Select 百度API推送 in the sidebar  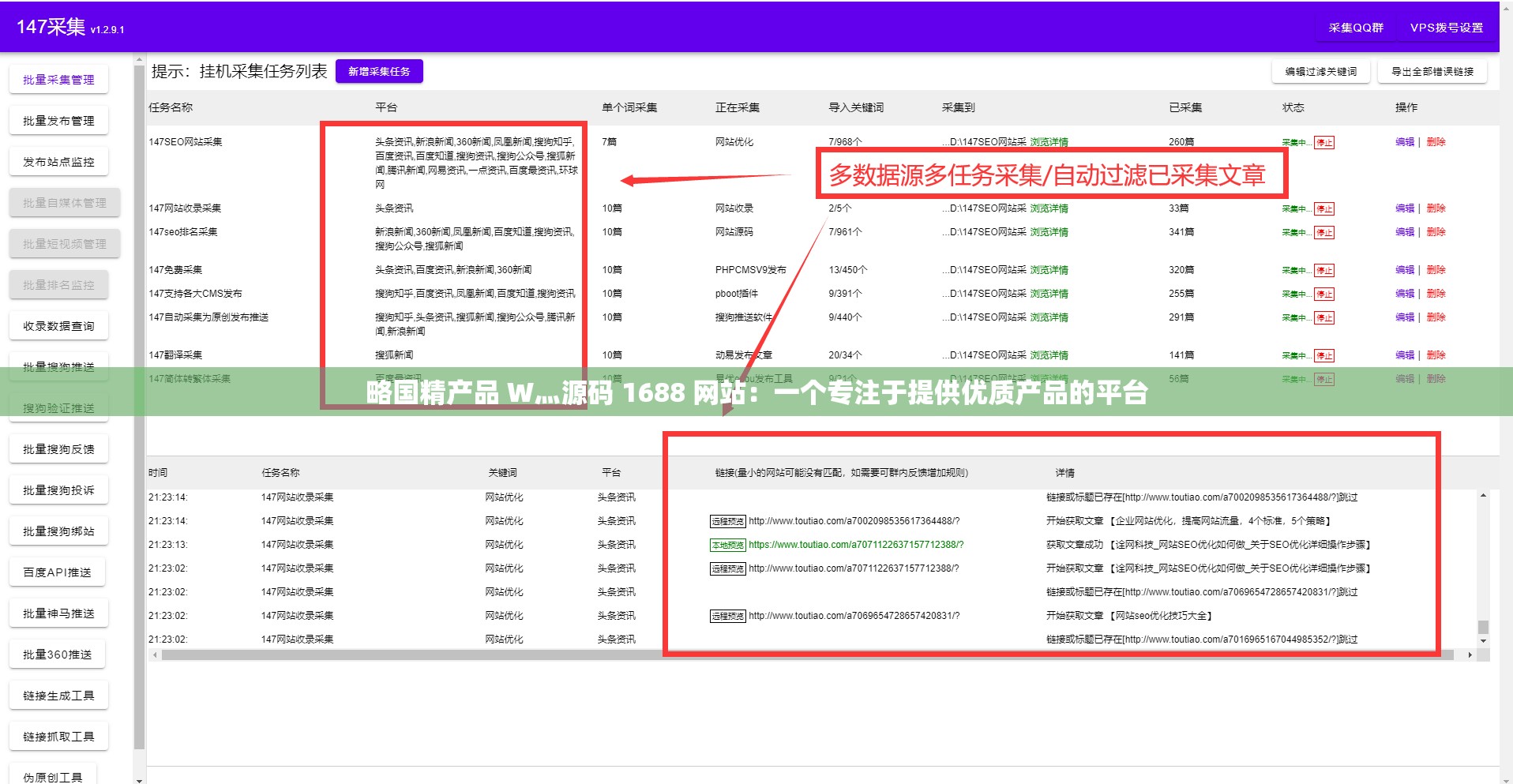click(x=57, y=571)
